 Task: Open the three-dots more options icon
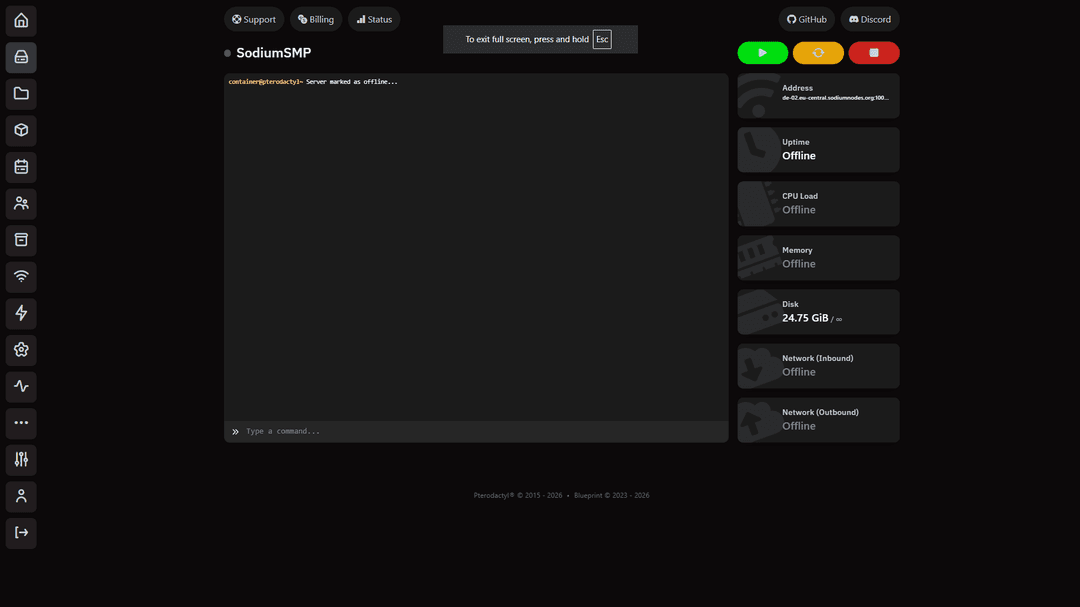21,422
